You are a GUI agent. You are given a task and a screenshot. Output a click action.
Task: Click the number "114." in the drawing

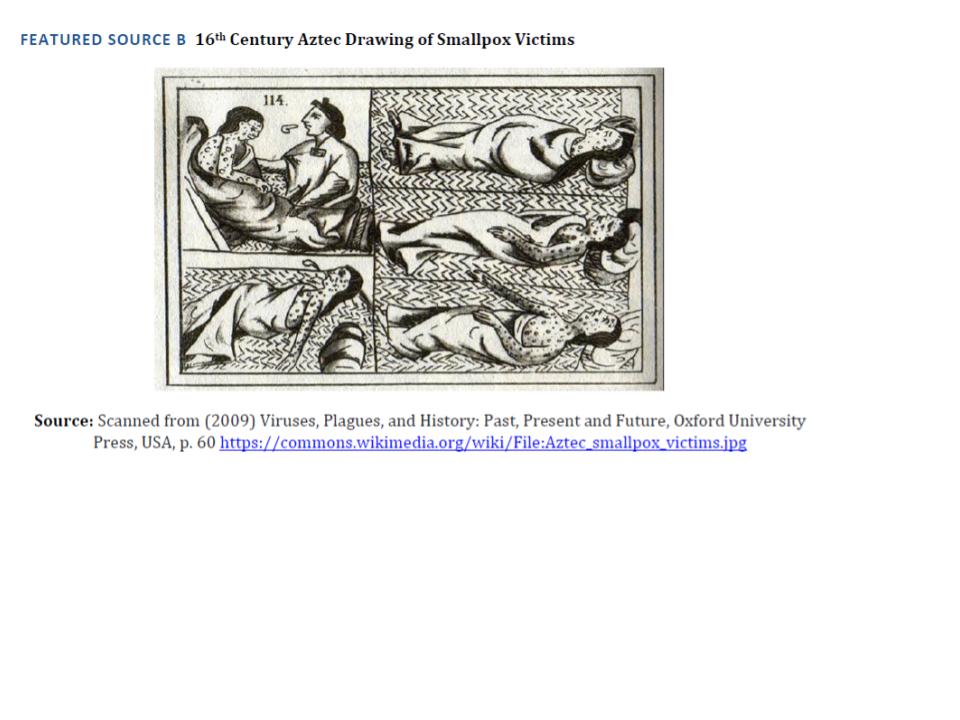coord(275,100)
